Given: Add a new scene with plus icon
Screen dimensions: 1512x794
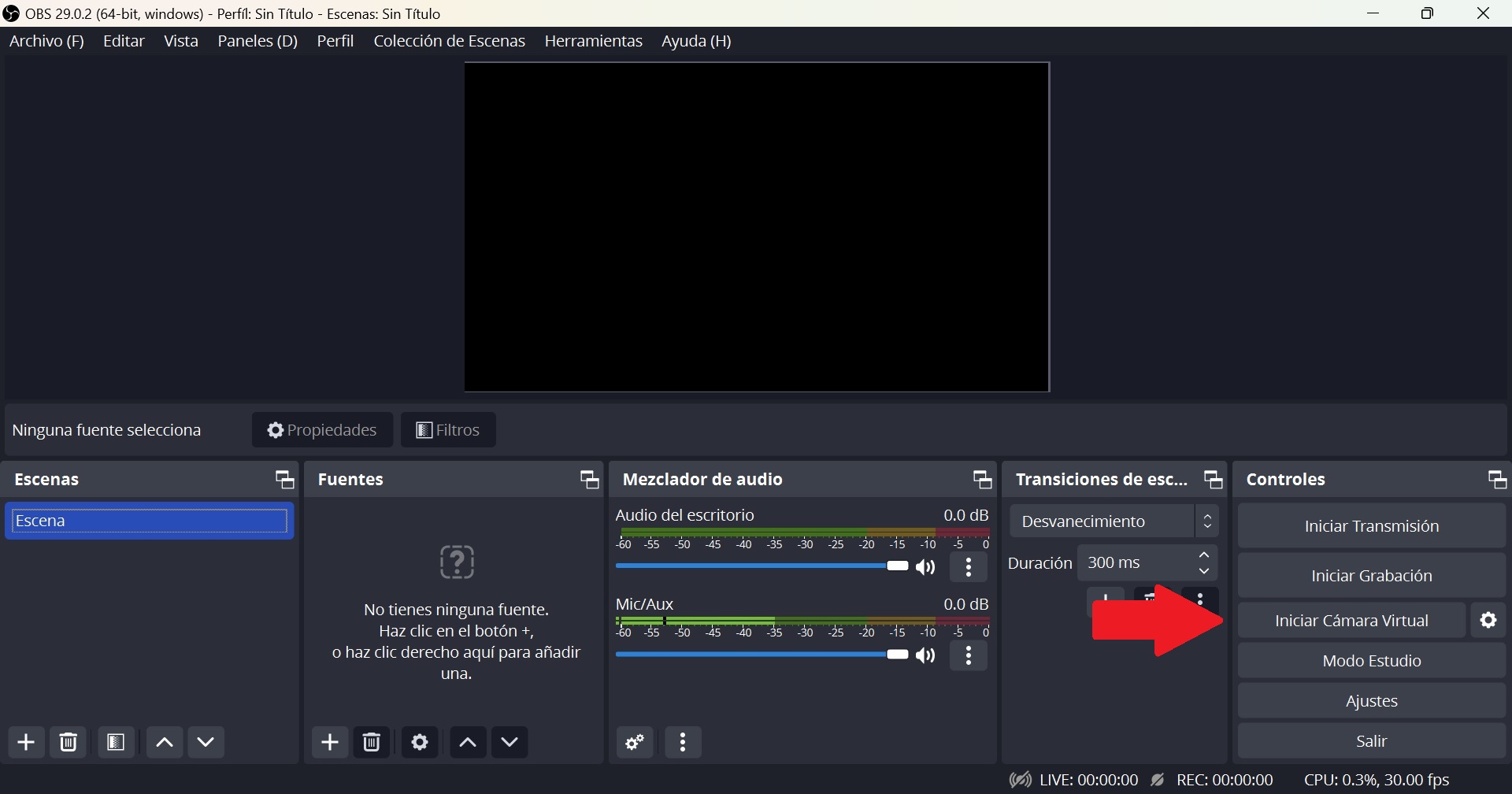Looking at the screenshot, I should click(x=26, y=742).
